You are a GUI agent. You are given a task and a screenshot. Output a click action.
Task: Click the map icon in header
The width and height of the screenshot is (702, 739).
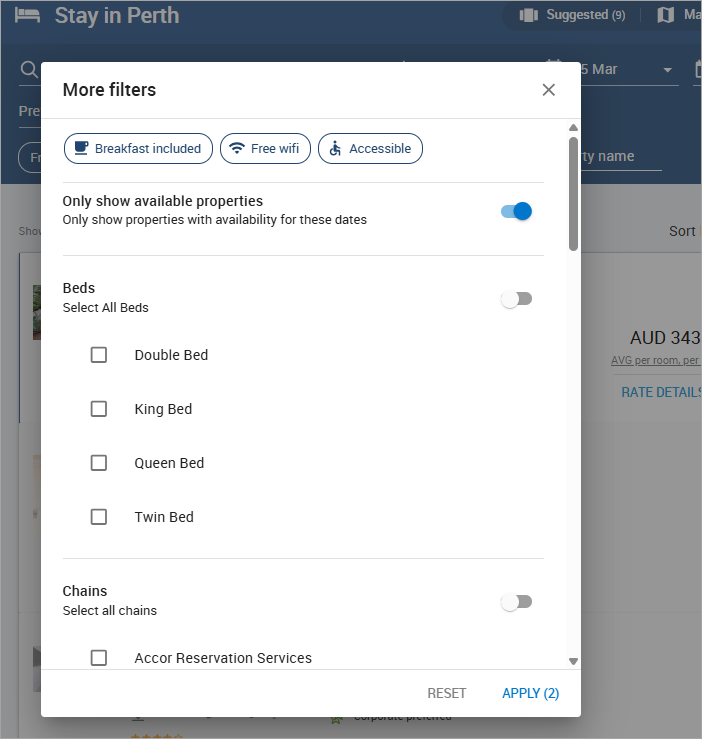[x=665, y=15]
